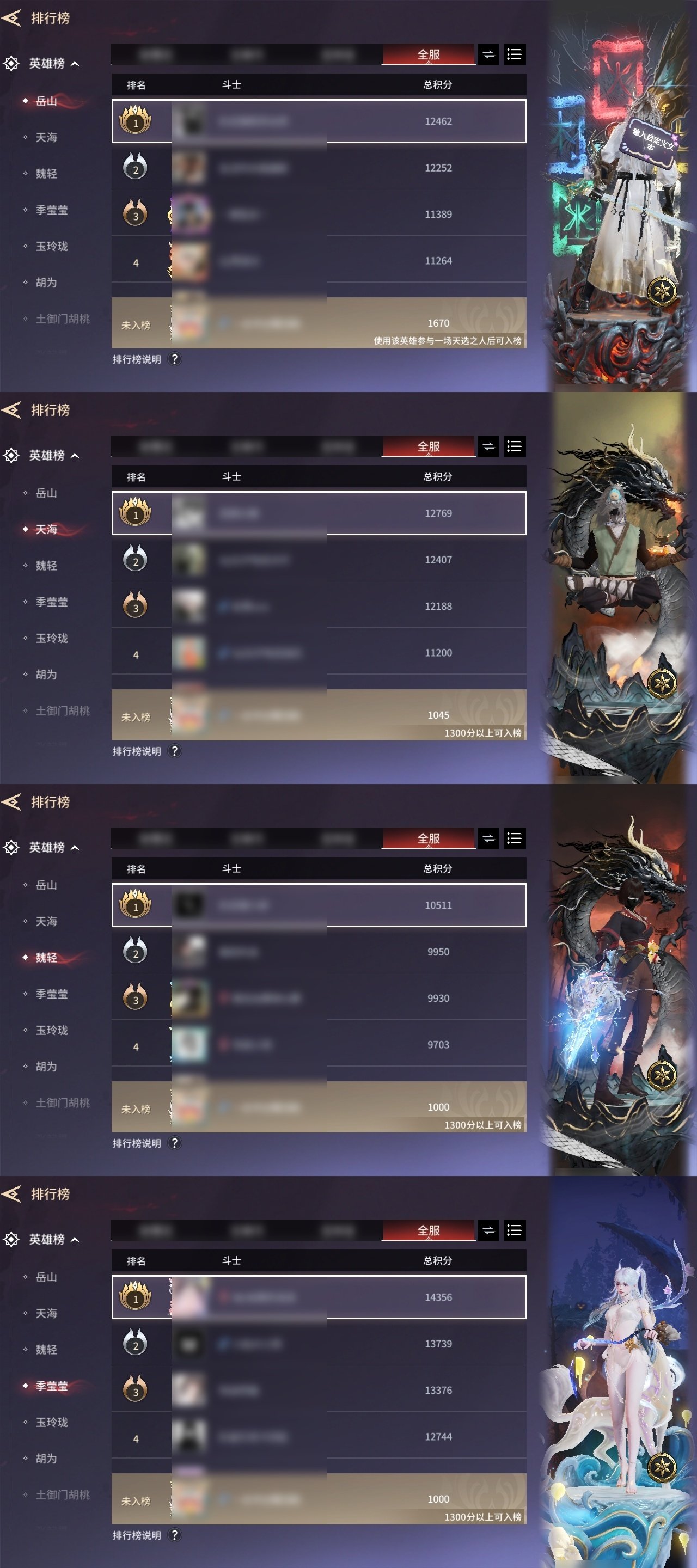
Task: Click back arrow in the 12462-score leaderboard panel
Action: (11, 19)
